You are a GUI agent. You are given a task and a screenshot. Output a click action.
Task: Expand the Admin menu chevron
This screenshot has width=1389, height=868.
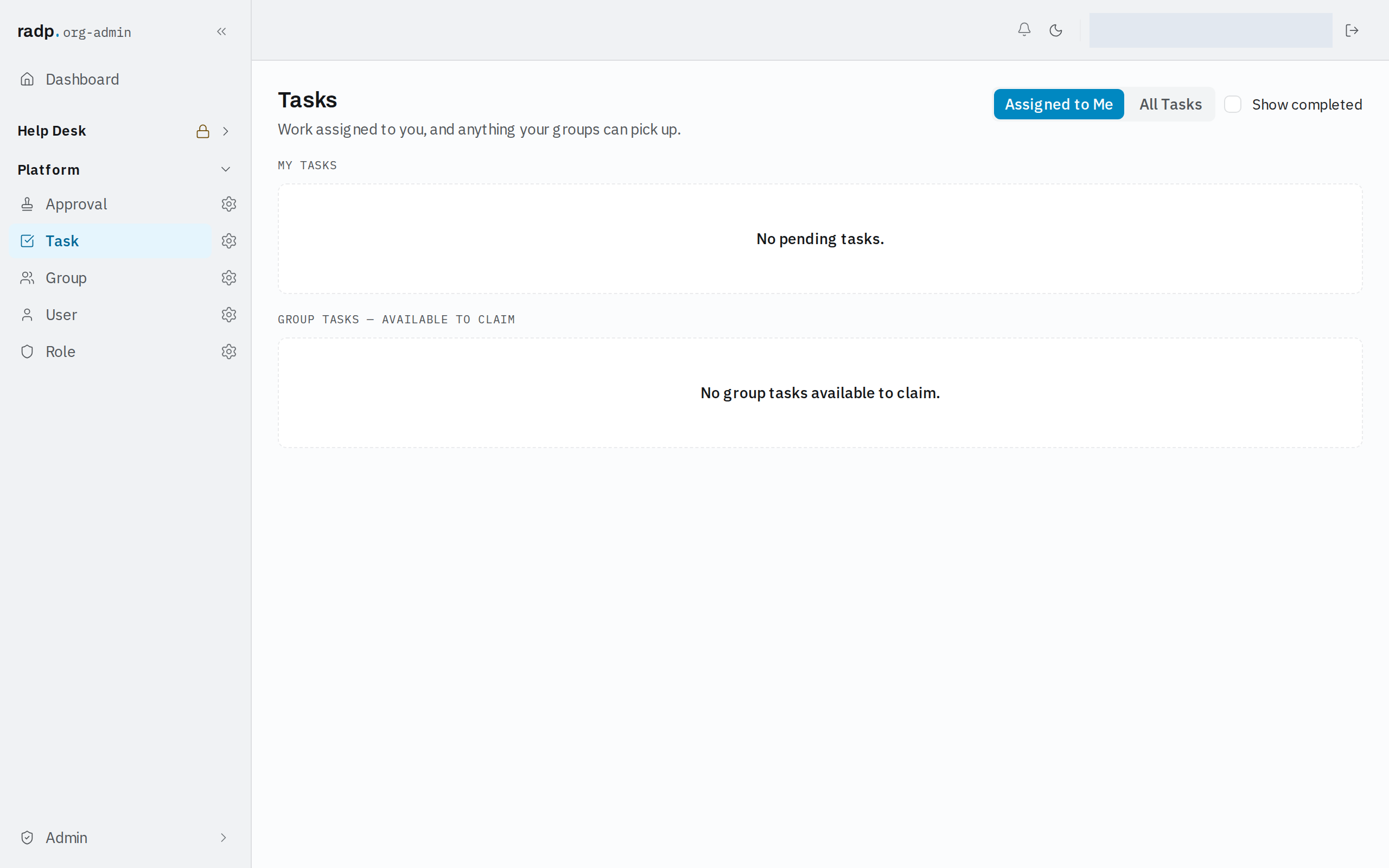224,838
